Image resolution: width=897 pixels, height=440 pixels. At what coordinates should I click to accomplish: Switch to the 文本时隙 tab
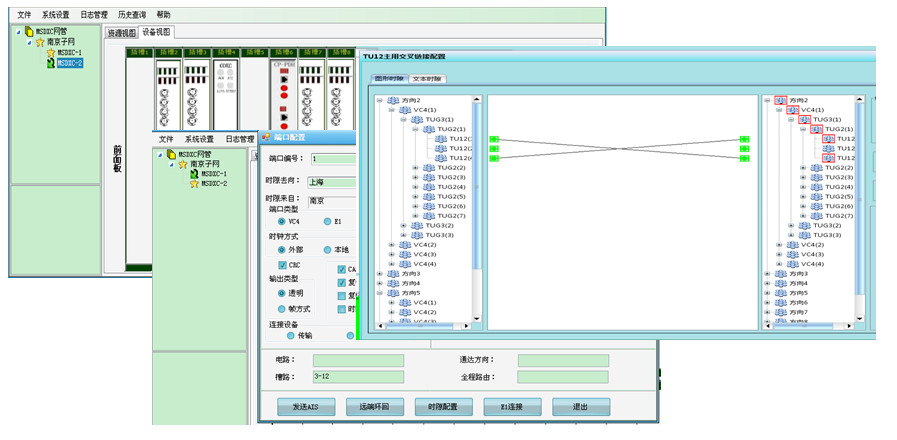(x=426, y=78)
